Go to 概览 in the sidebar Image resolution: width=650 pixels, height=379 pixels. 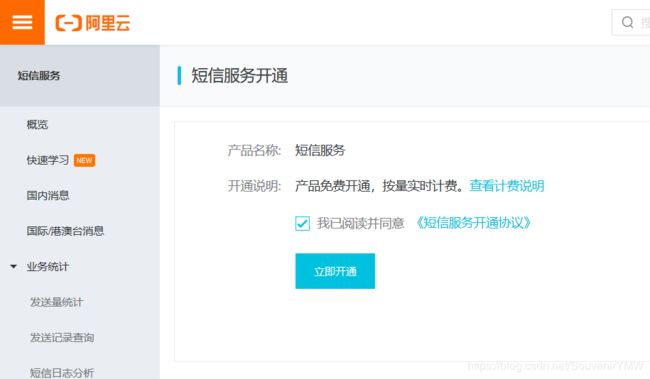pos(37,124)
